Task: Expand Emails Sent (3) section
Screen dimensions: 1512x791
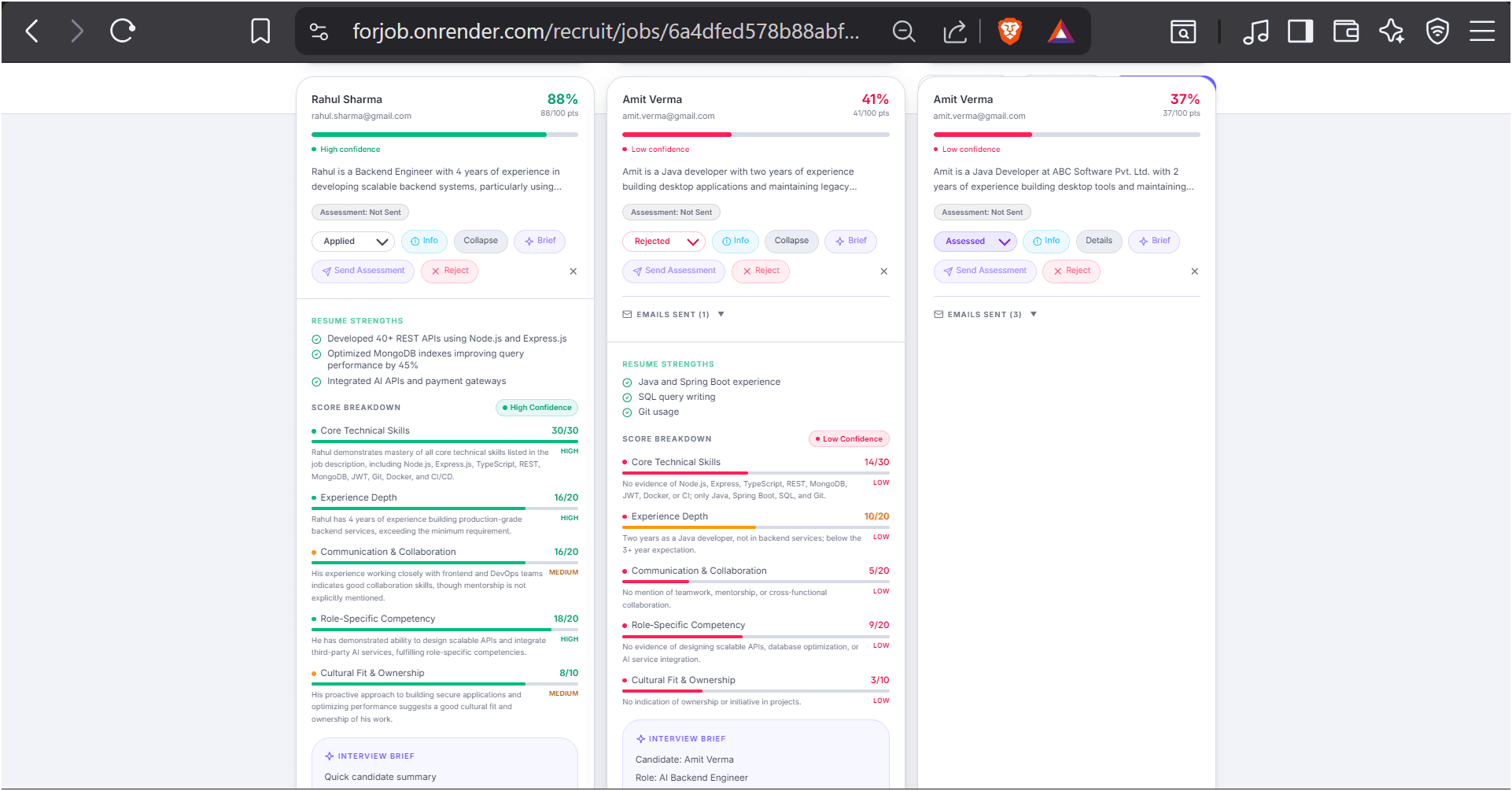Action: click(985, 314)
